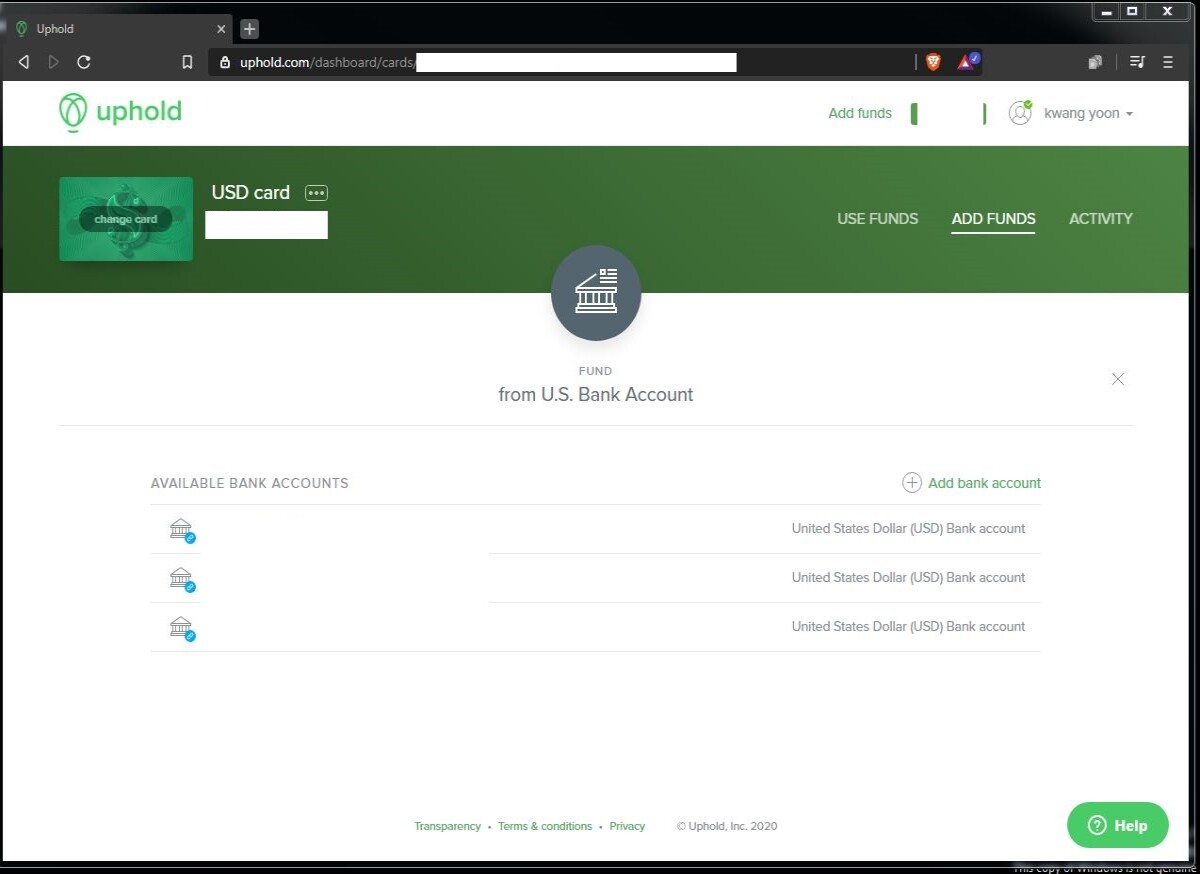The height and width of the screenshot is (874, 1200).
Task: Select first bank account row icon
Action: 181,529
